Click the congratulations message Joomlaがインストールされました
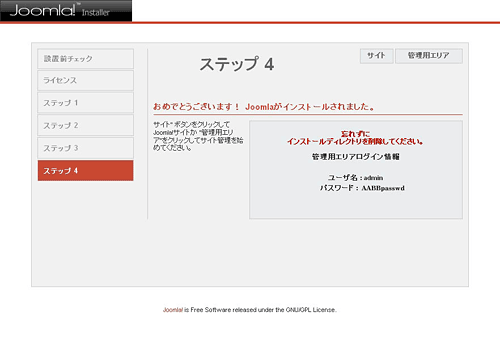This screenshot has height=363, width=500. coord(264,107)
